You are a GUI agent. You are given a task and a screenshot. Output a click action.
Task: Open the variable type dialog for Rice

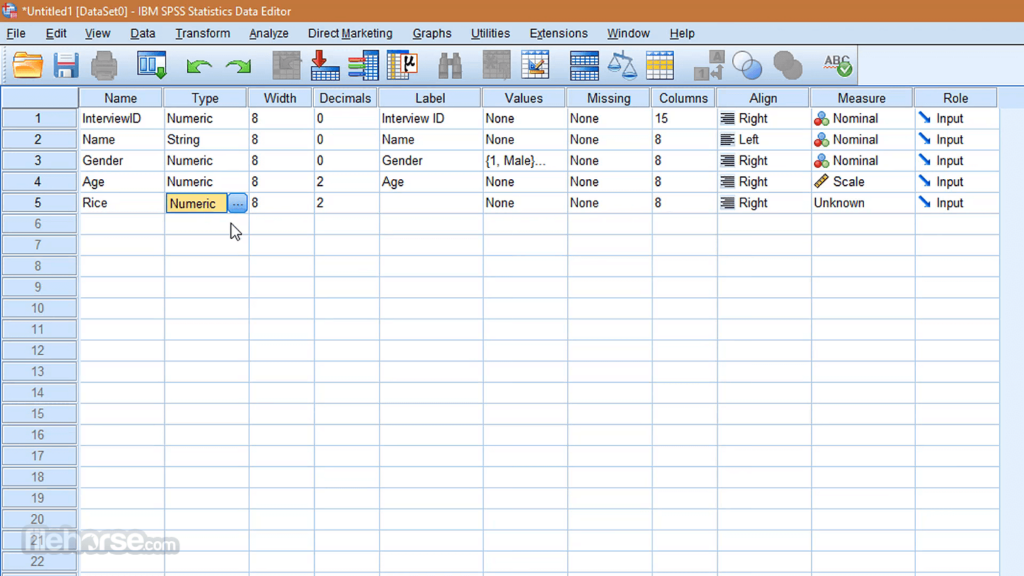[237, 203]
